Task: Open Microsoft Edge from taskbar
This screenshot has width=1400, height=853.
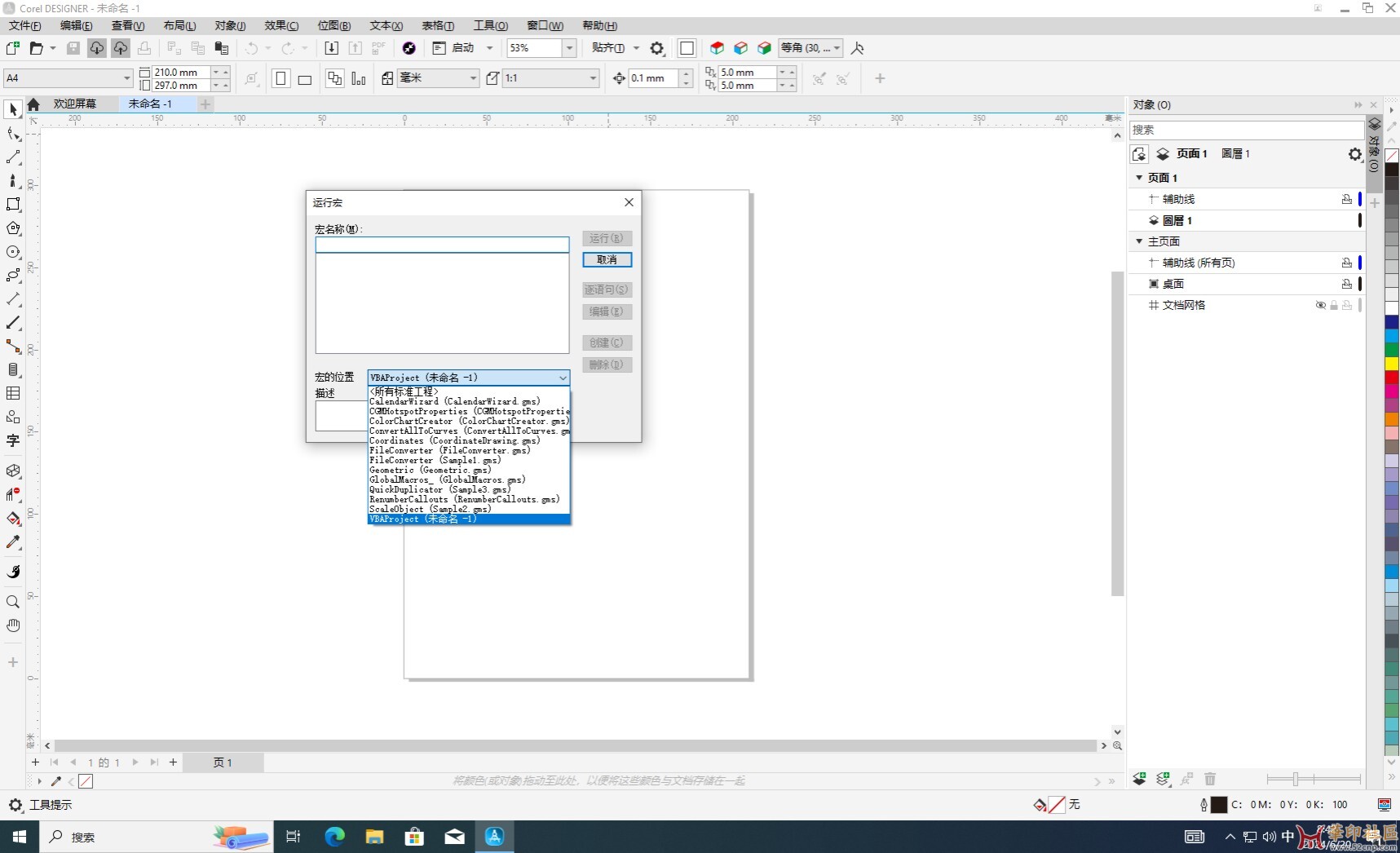Action: 334,837
